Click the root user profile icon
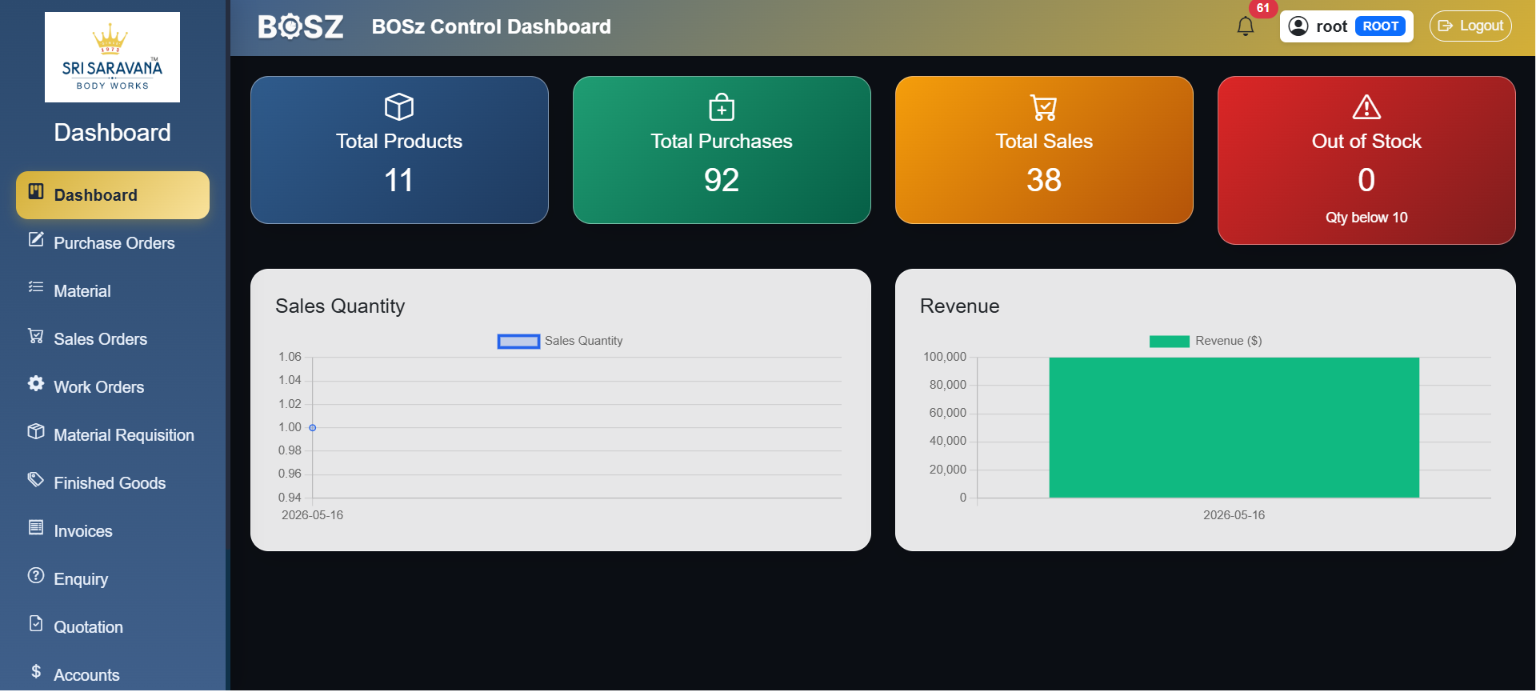The height and width of the screenshot is (691, 1536). (1298, 26)
